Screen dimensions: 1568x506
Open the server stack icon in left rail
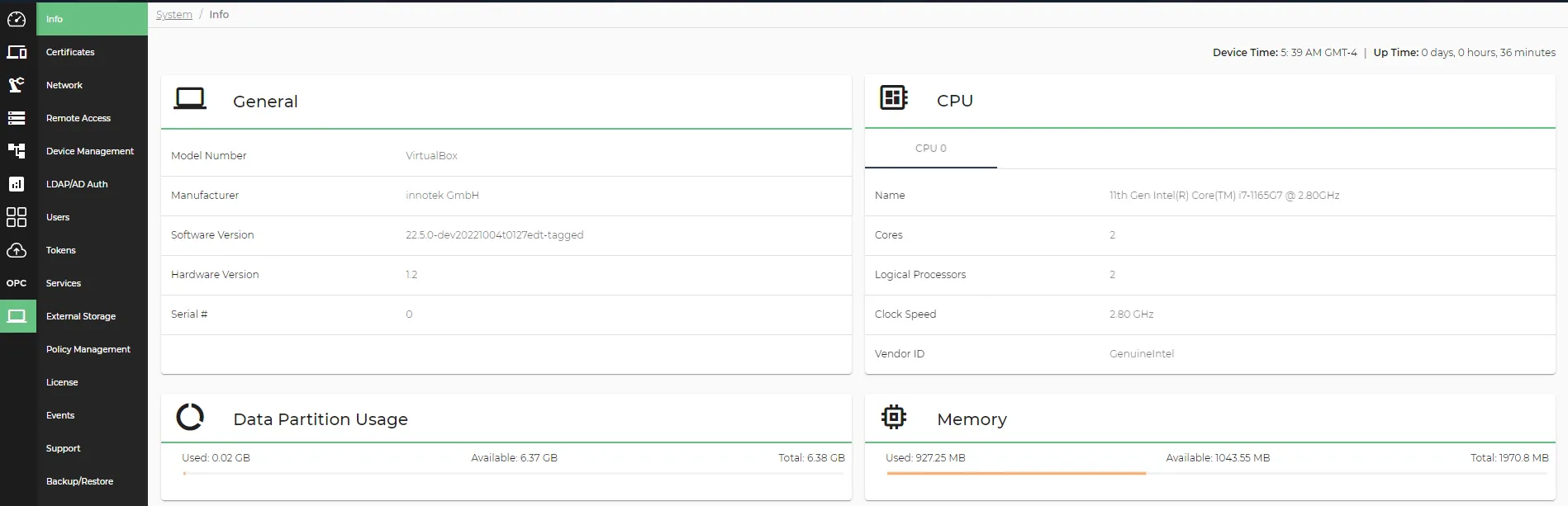tap(17, 118)
